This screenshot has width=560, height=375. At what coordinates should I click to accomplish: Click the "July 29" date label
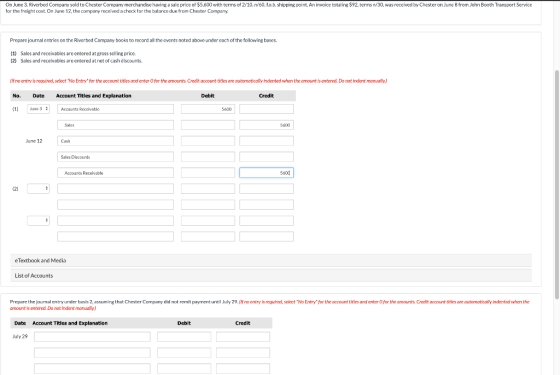(20, 336)
